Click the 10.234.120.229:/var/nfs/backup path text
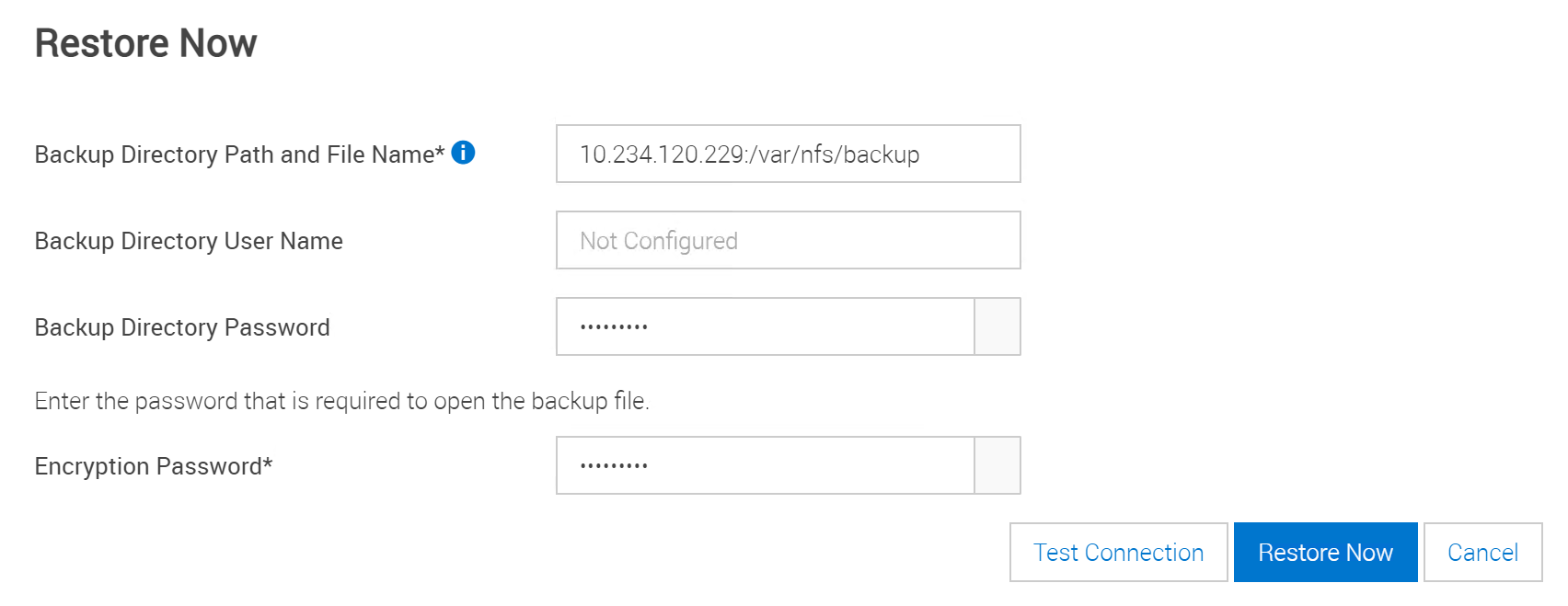 click(x=749, y=154)
